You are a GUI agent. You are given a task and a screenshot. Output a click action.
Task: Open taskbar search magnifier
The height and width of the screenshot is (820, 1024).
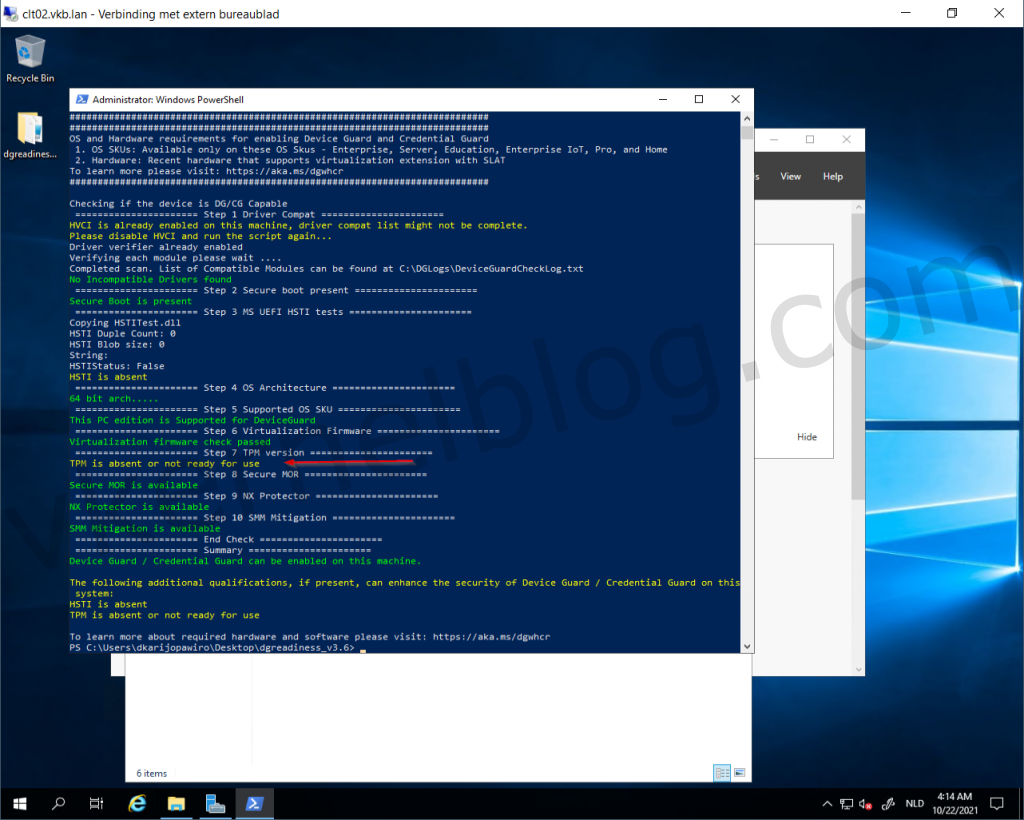(x=59, y=803)
